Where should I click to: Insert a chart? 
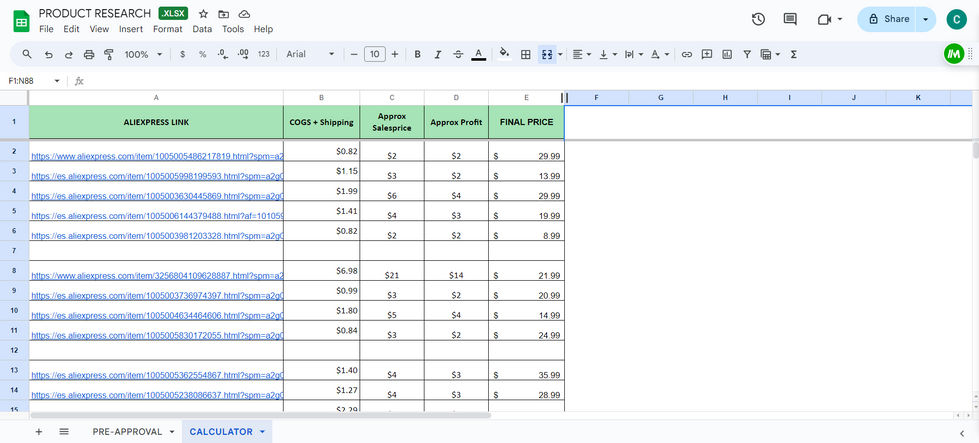(727, 54)
